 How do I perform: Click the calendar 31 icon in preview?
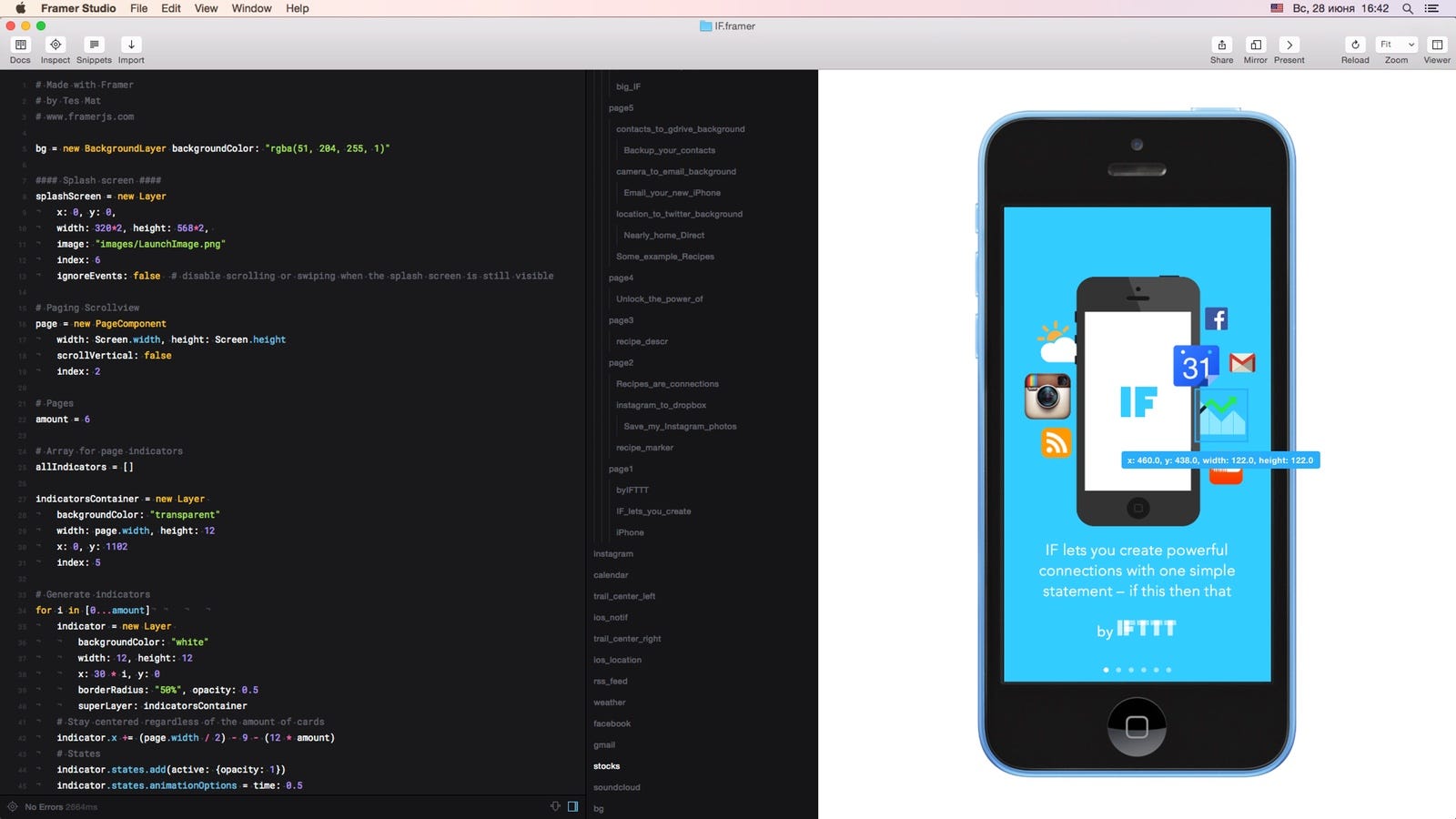coord(1196,366)
